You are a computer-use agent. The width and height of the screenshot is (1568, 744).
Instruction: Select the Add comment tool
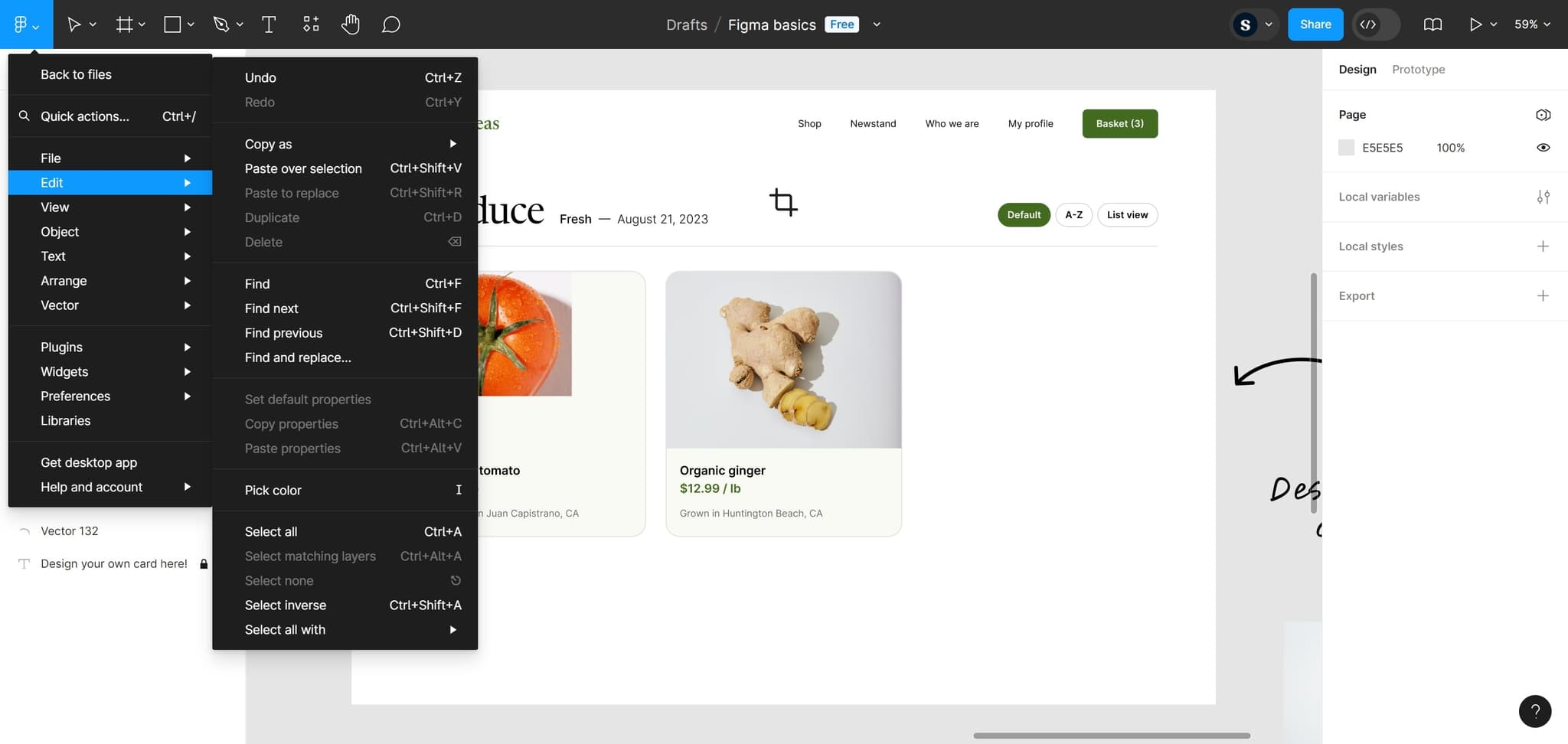391,24
